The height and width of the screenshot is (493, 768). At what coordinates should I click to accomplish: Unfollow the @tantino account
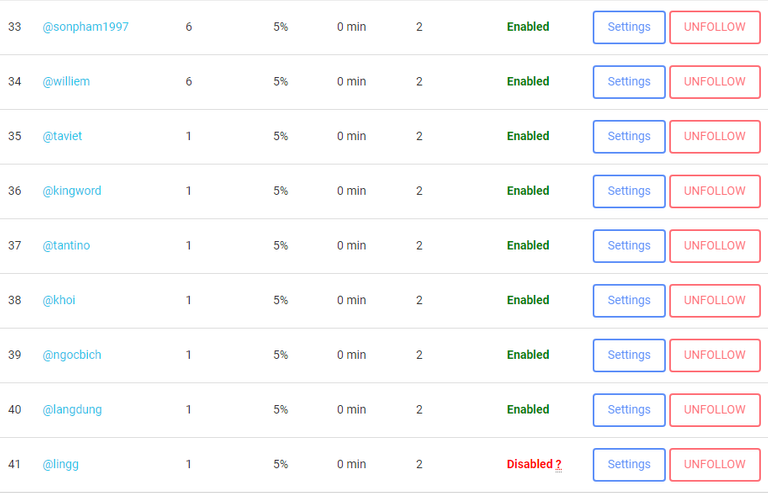click(x=715, y=246)
